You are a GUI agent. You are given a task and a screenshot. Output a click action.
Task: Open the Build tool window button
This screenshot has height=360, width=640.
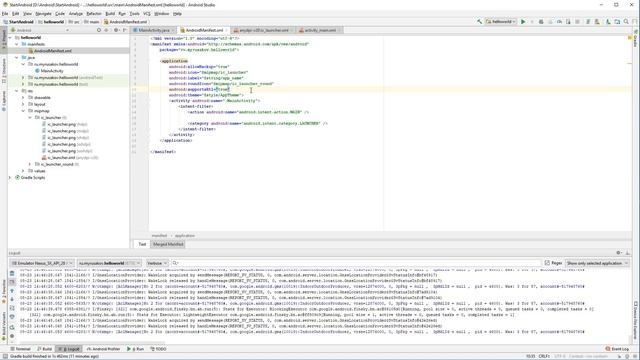45,349
